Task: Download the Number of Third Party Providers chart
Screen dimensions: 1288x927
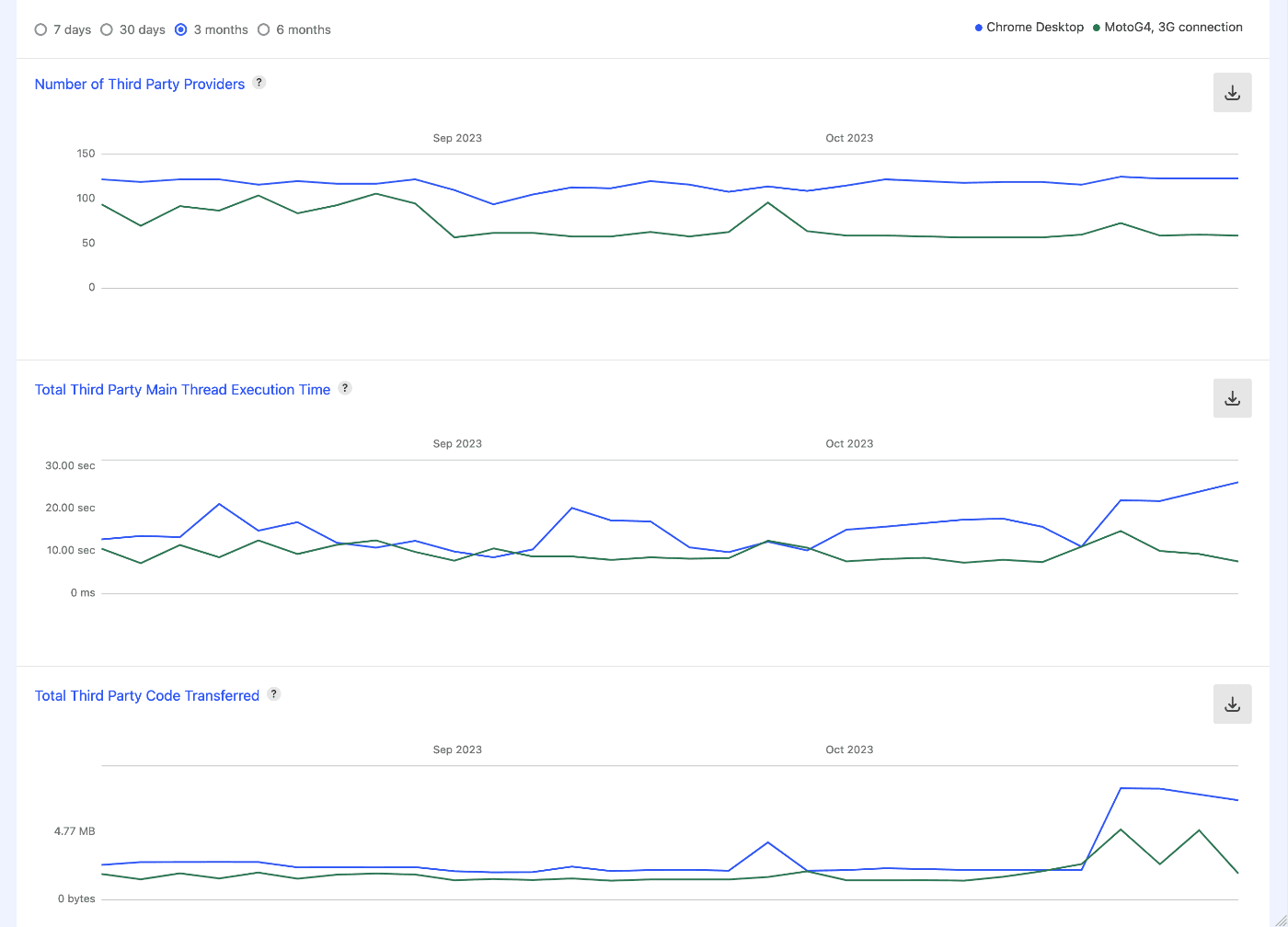Action: pyautogui.click(x=1232, y=93)
